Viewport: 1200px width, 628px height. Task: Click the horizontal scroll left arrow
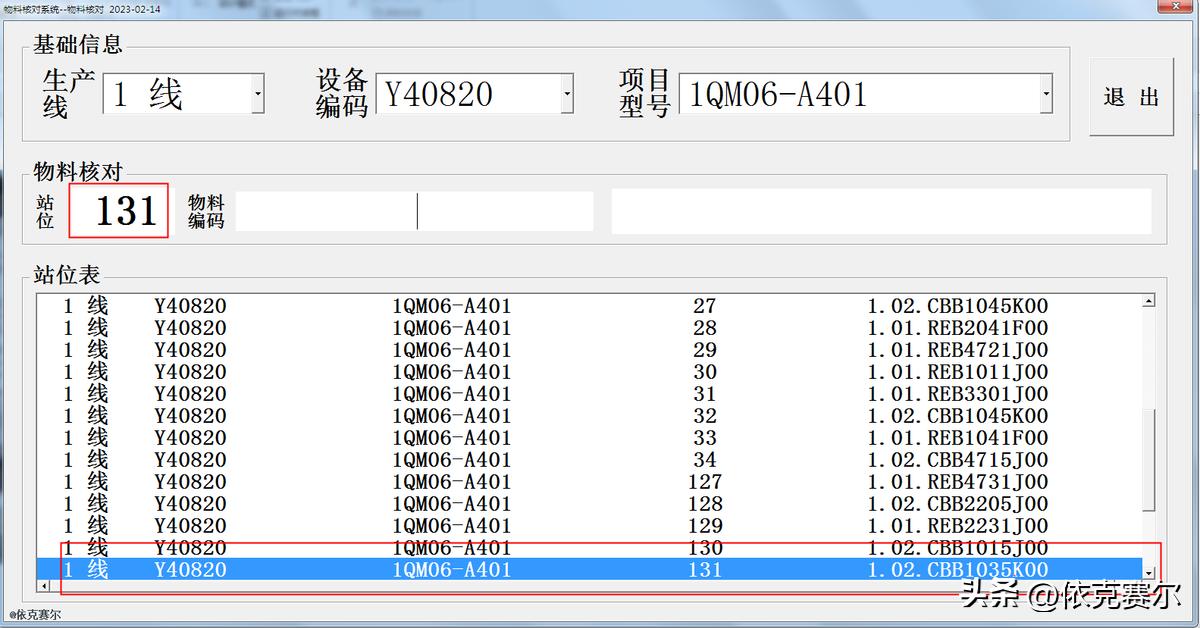[42, 584]
